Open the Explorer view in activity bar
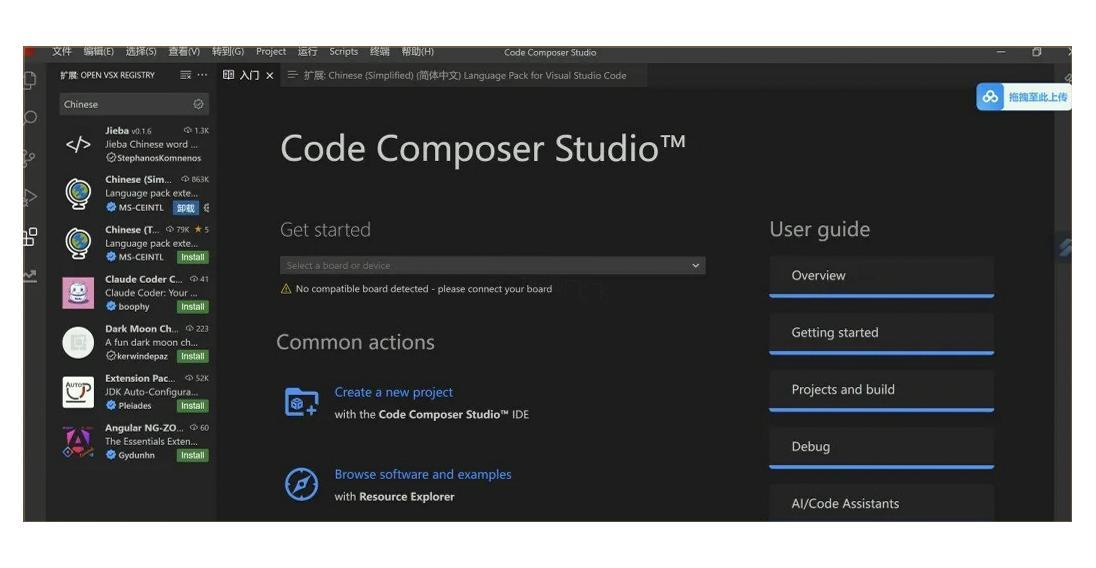1096x568 pixels. 31,80
